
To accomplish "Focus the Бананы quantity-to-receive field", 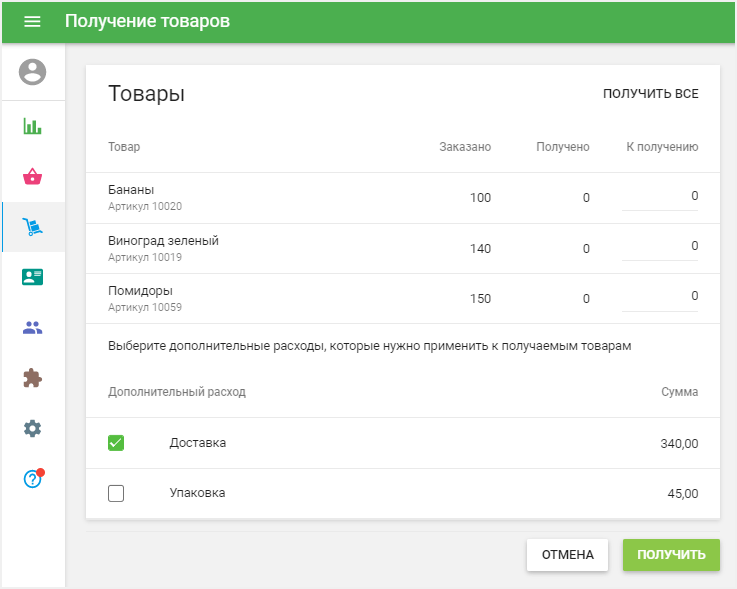I will pos(660,197).
